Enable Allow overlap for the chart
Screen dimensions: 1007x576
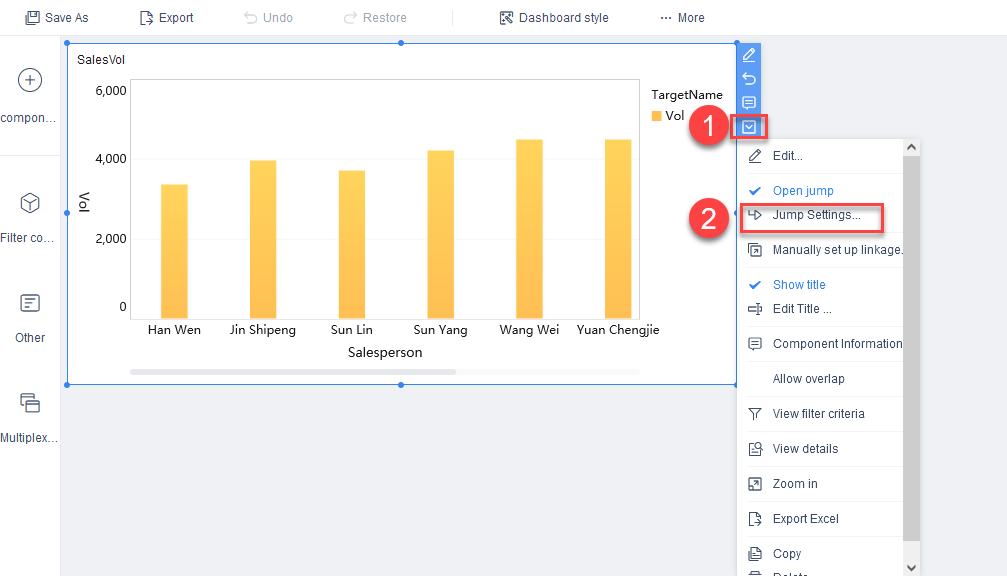(808, 379)
